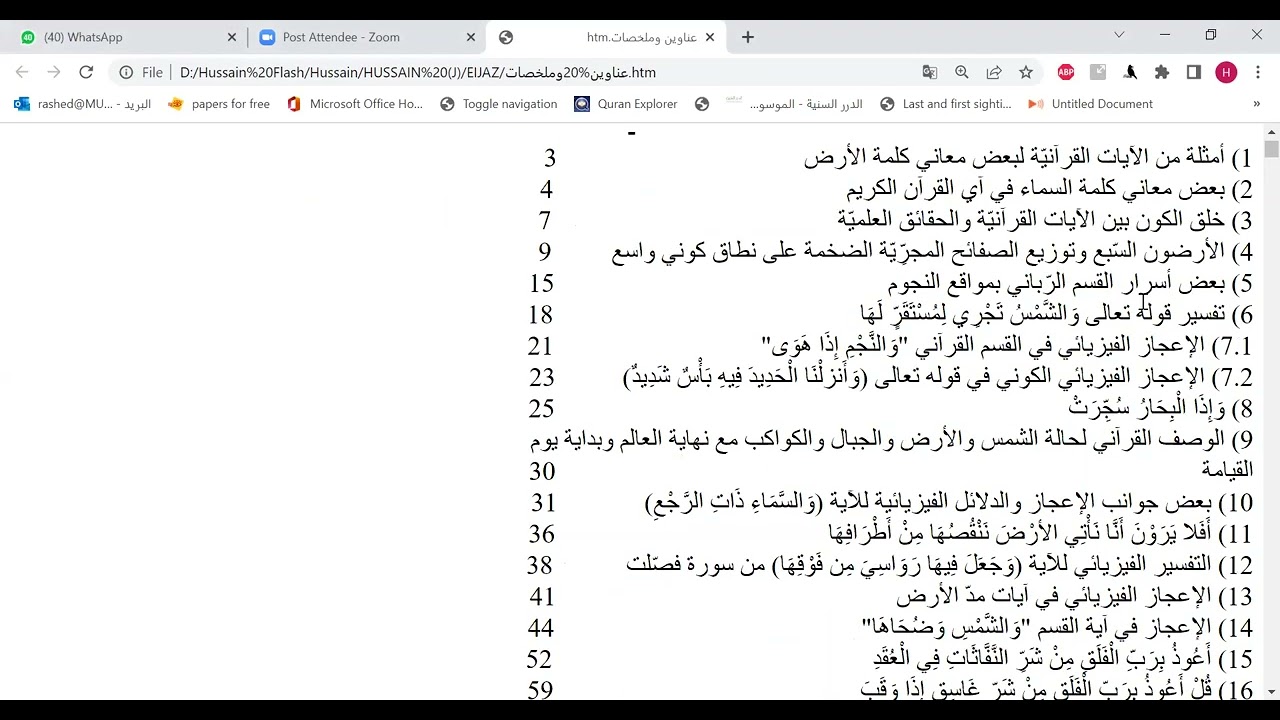Viewport: 1280px width, 720px height.
Task: Click page number 30
Action: tap(542, 471)
